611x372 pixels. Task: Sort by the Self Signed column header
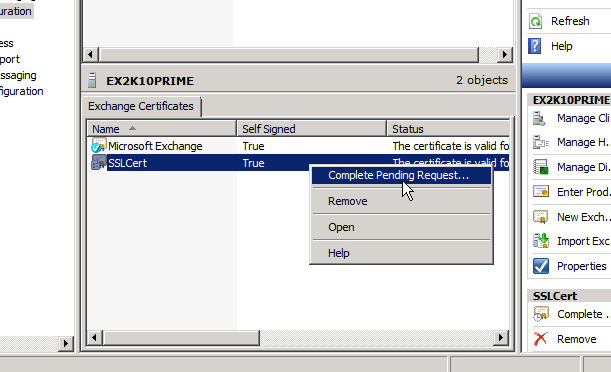click(311, 129)
